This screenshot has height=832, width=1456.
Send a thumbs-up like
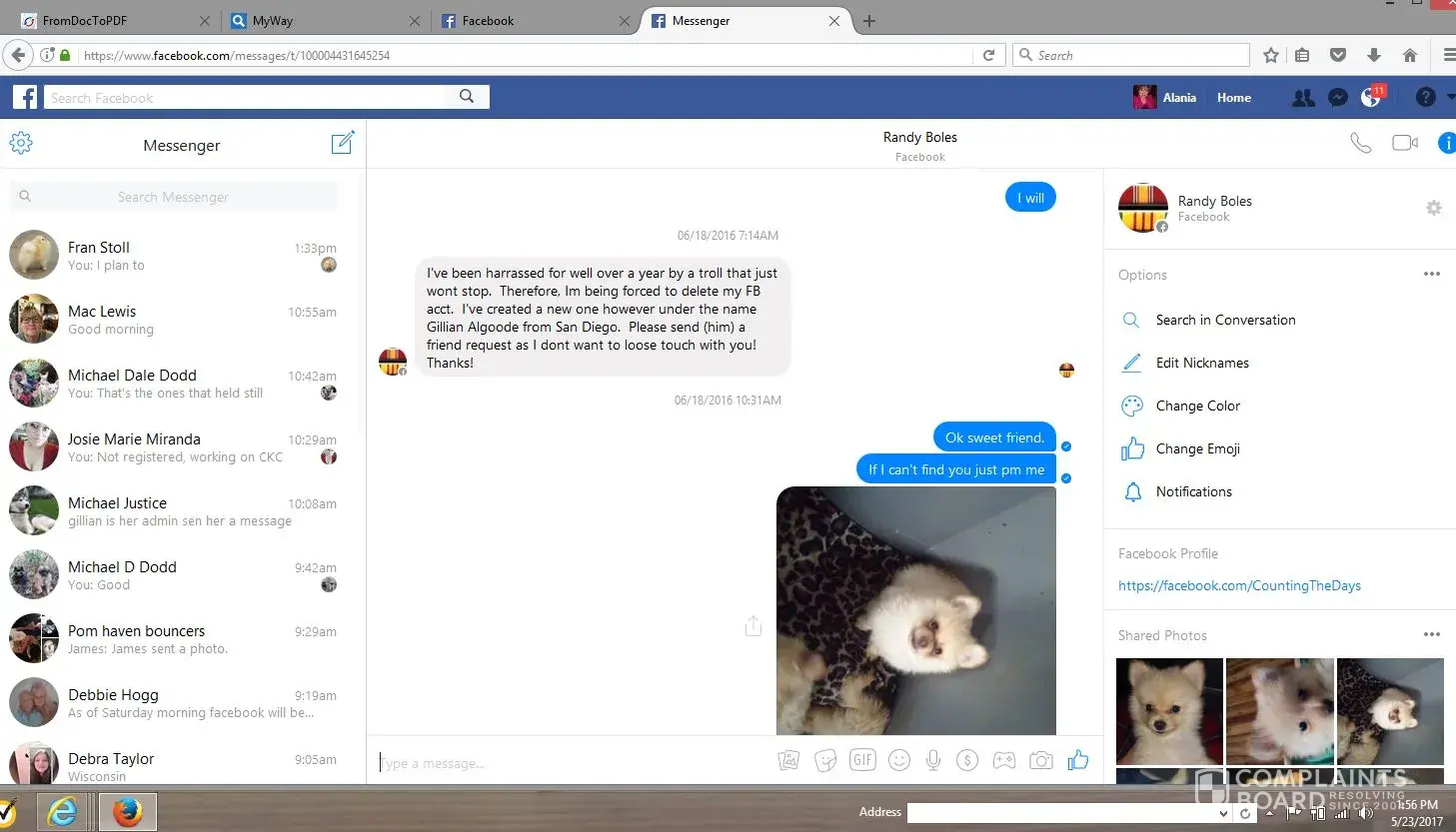point(1078,761)
